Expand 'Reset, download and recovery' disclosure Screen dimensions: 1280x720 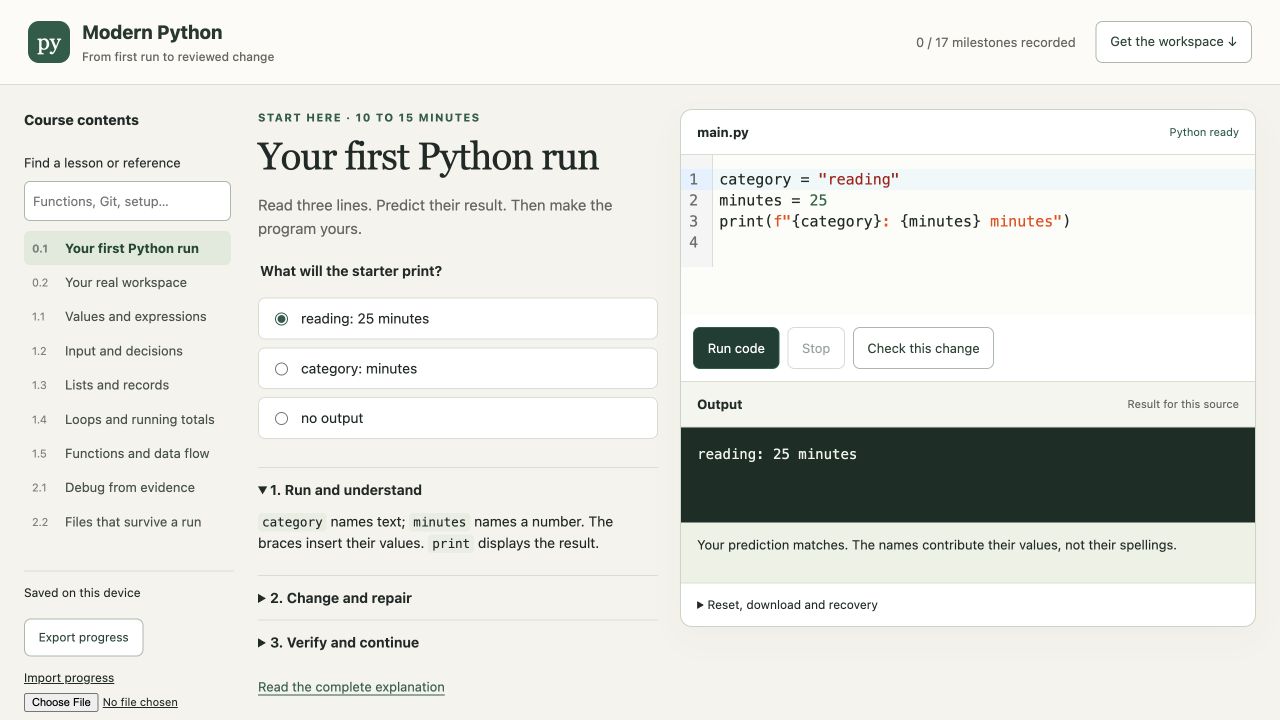787,605
